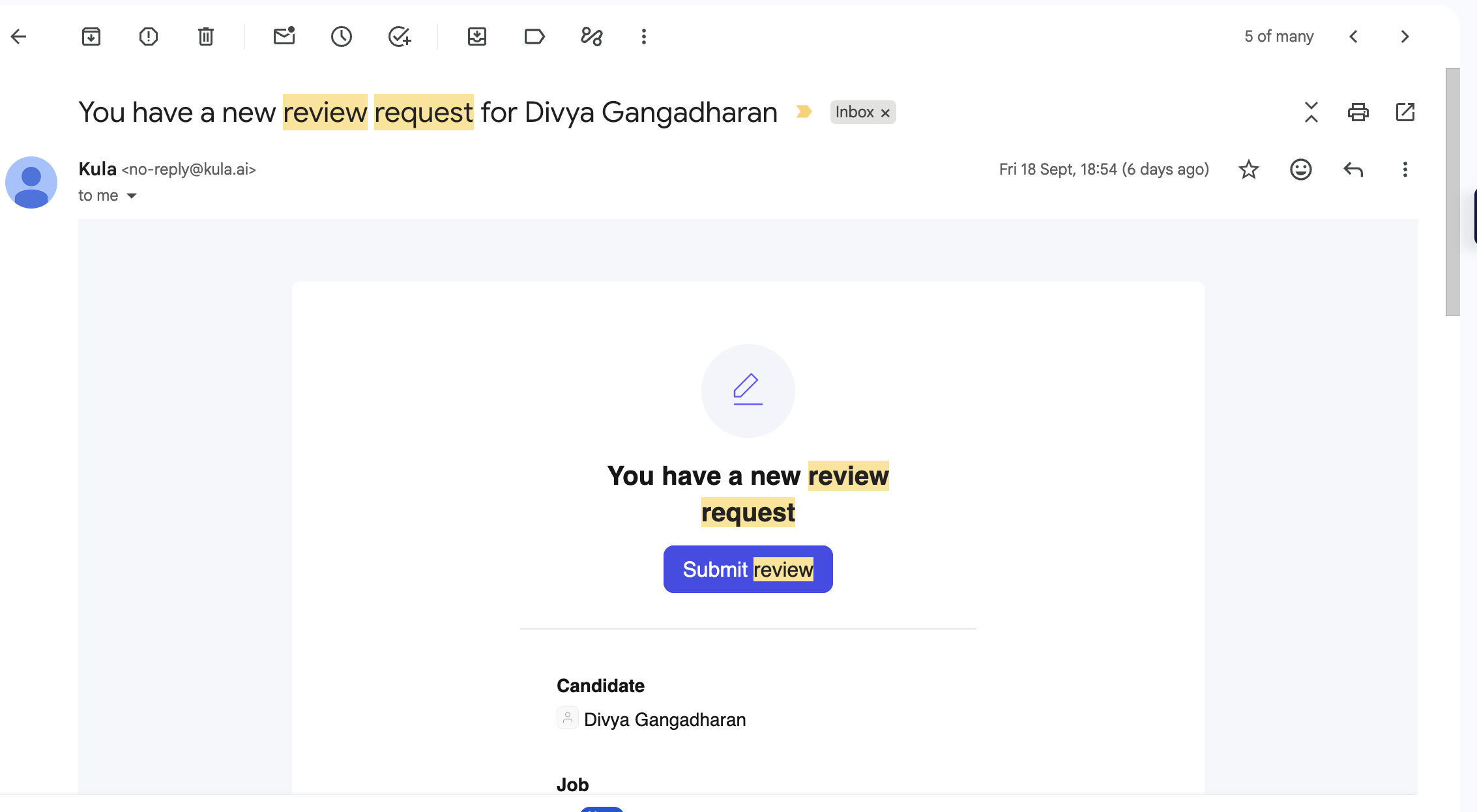Image resolution: width=1477 pixels, height=812 pixels.
Task: Report this email as spam
Action: pyautogui.click(x=149, y=36)
